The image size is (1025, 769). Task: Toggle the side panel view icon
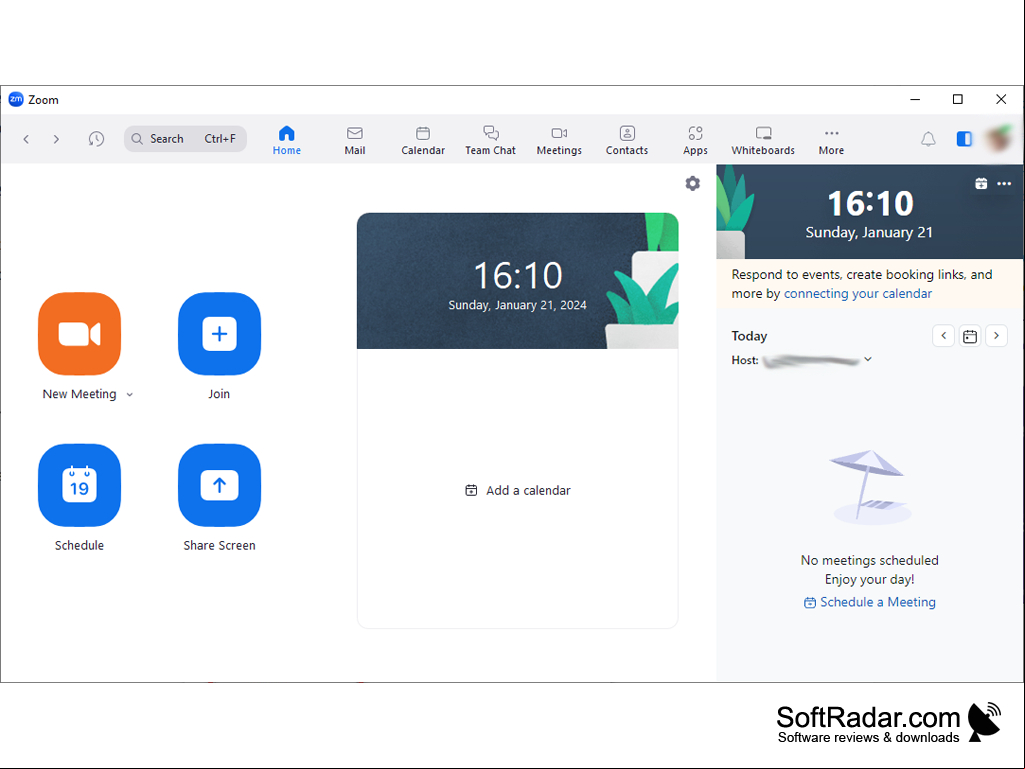point(964,139)
